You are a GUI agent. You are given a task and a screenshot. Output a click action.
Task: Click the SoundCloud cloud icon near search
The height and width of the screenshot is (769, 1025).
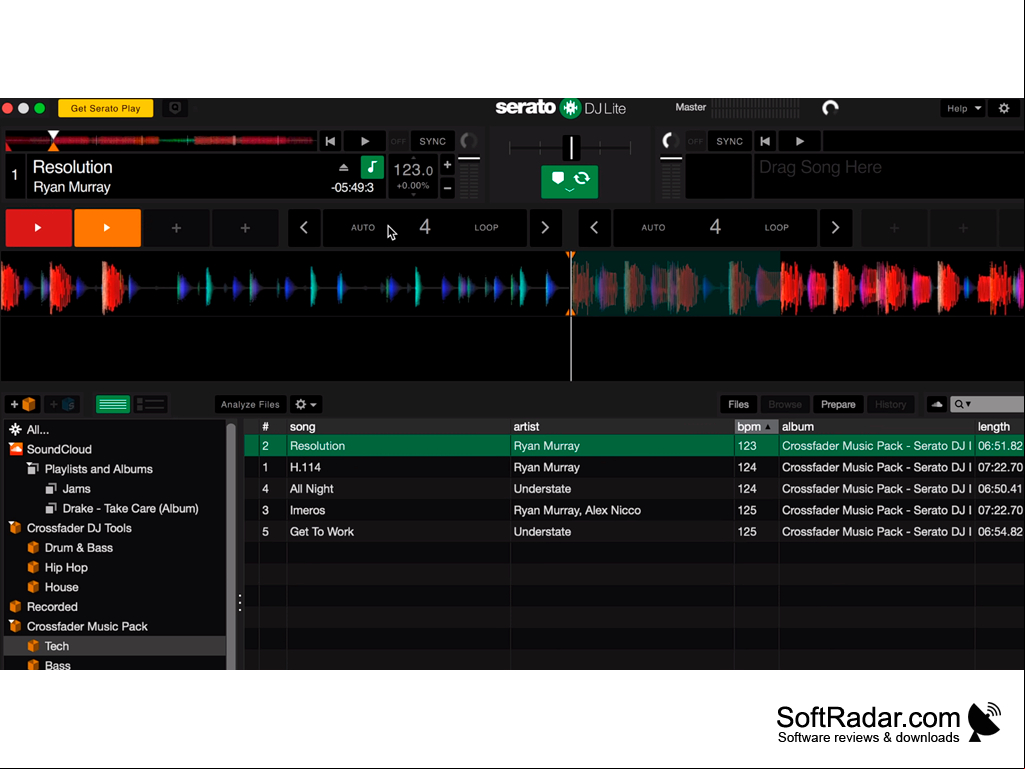tap(937, 404)
